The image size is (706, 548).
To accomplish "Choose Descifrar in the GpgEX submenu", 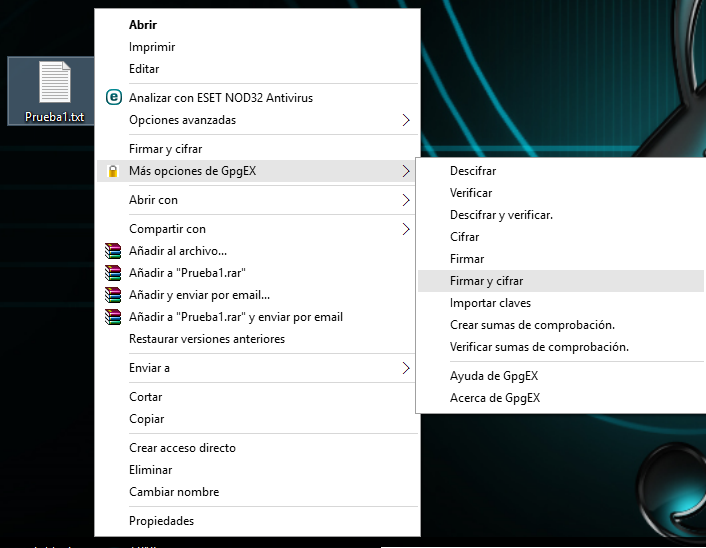I will click(561, 171).
